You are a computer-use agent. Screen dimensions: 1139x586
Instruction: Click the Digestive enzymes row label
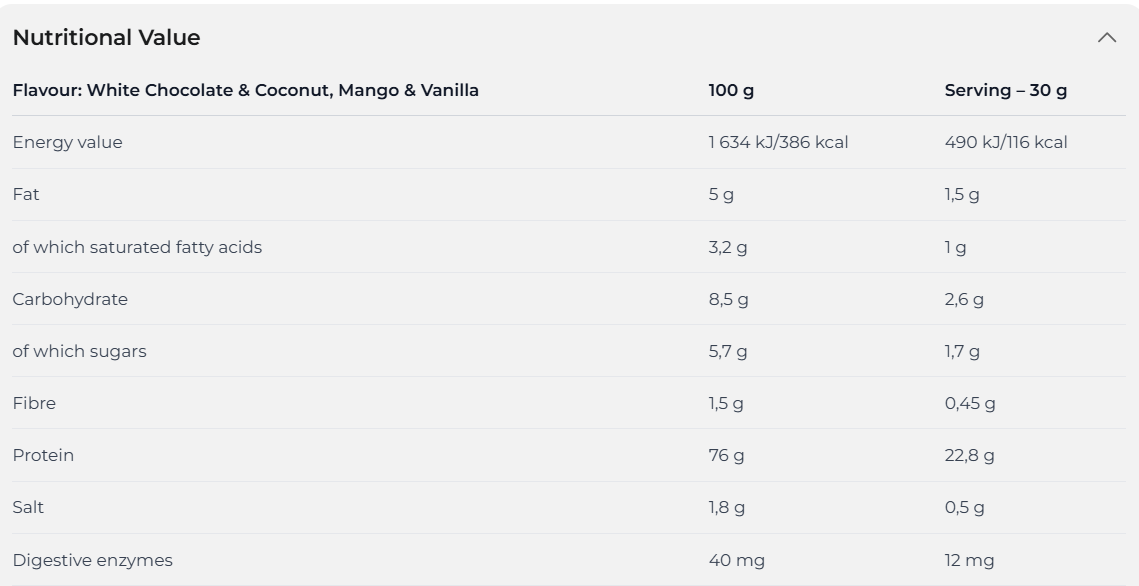pyautogui.click(x=92, y=561)
